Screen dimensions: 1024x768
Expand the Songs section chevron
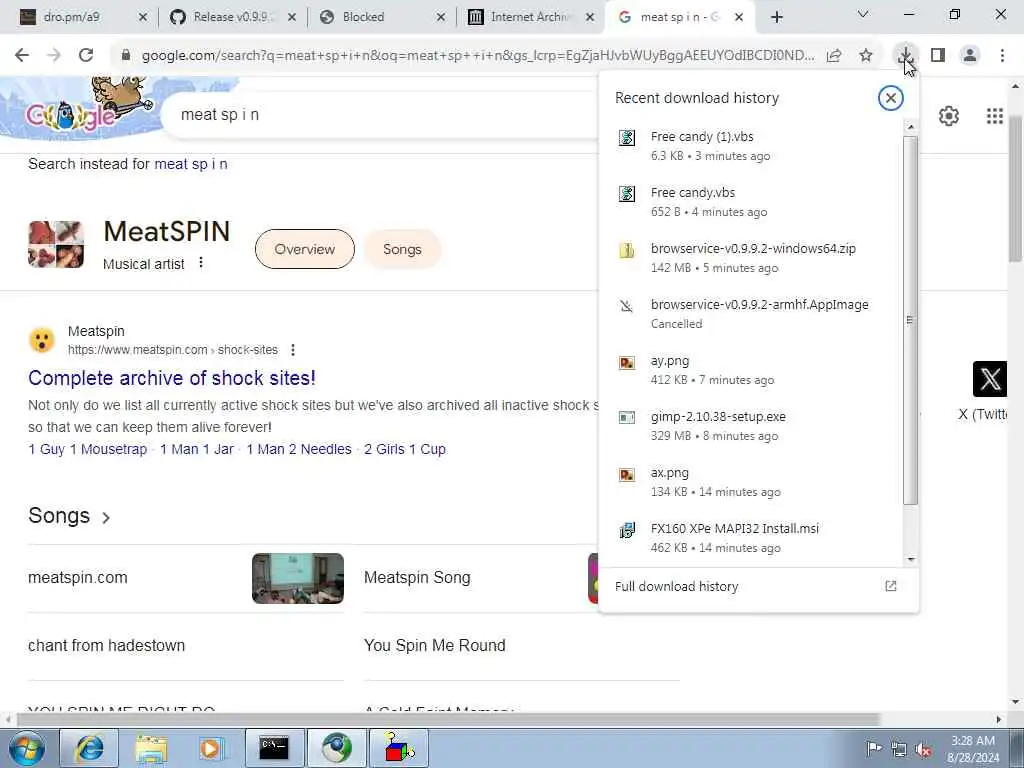[106, 517]
